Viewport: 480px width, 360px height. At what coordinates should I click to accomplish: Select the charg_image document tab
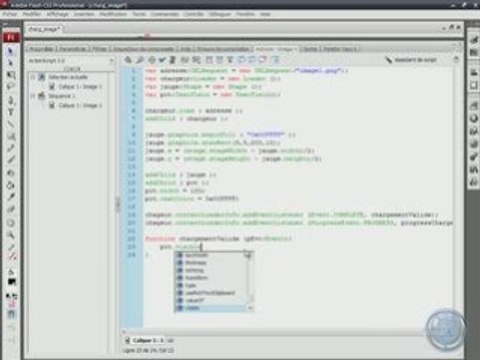(x=45, y=29)
